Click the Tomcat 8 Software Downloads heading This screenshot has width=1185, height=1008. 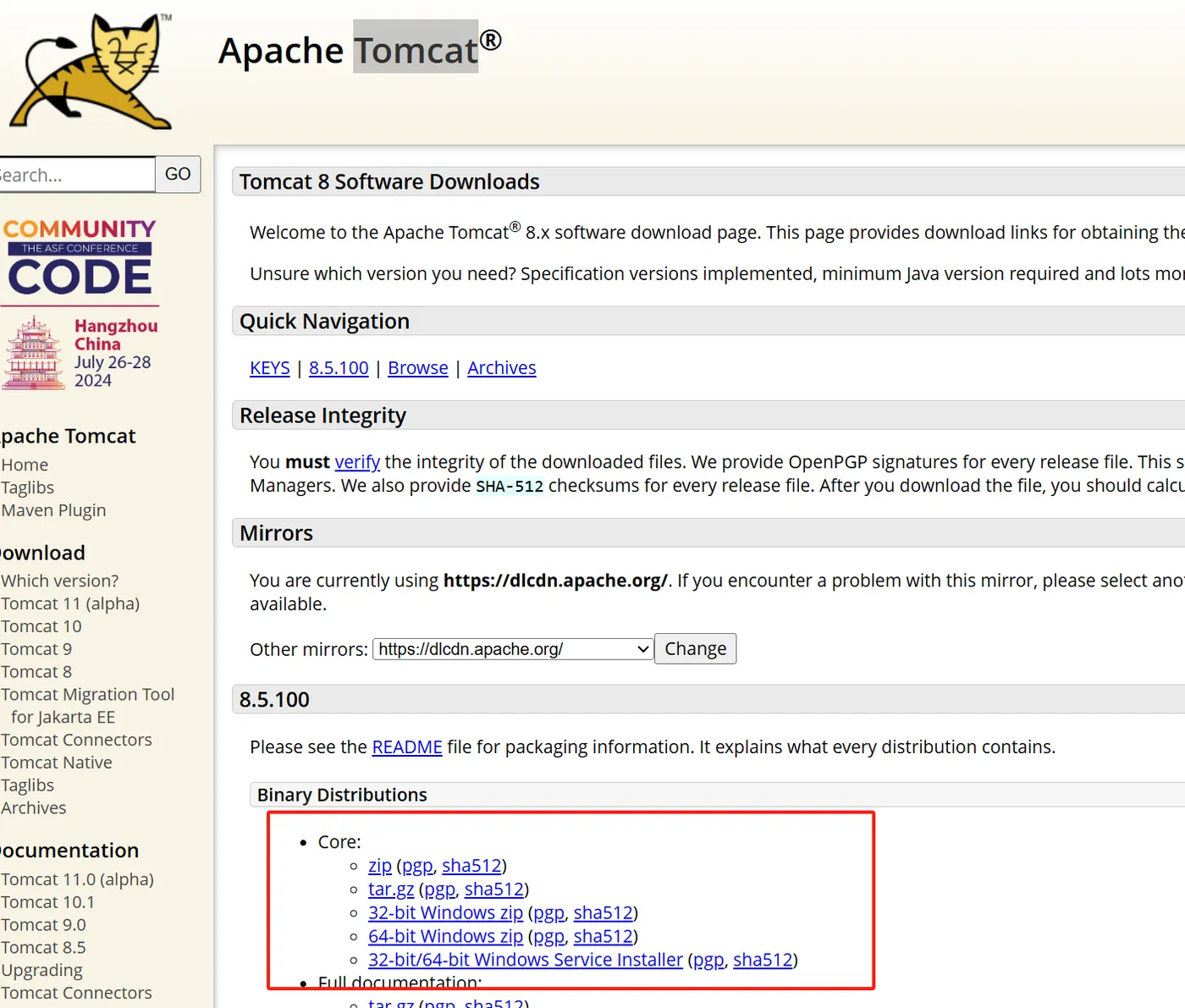(389, 182)
